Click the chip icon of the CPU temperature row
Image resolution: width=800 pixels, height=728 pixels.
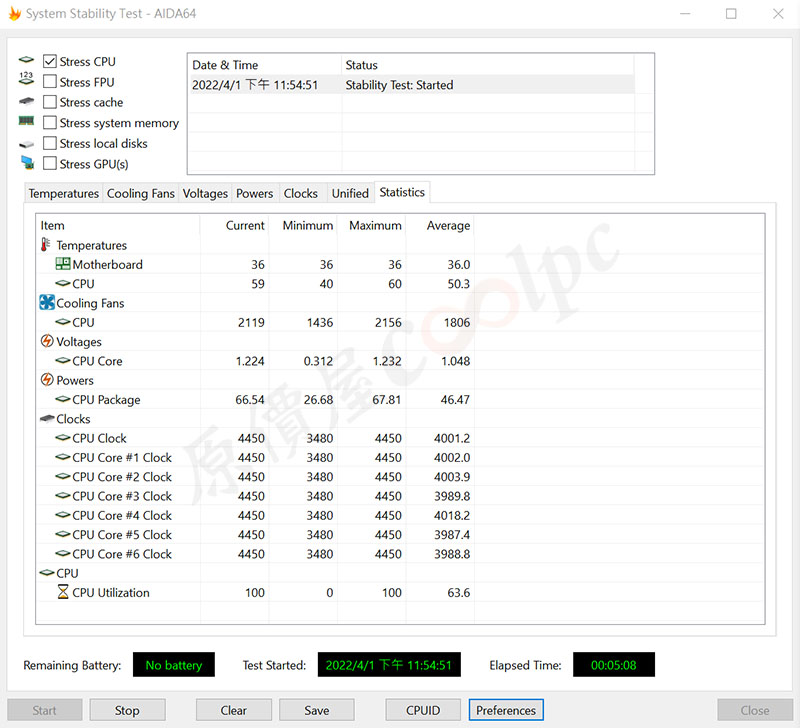[63, 283]
